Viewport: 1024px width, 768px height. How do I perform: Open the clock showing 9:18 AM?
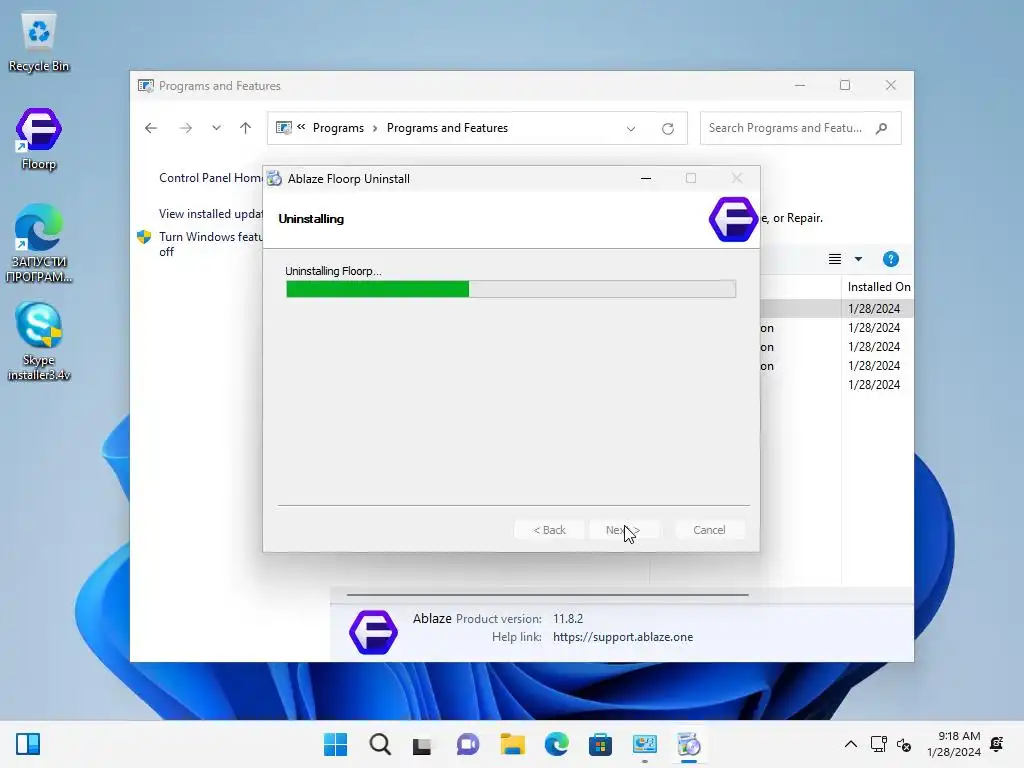(x=954, y=744)
